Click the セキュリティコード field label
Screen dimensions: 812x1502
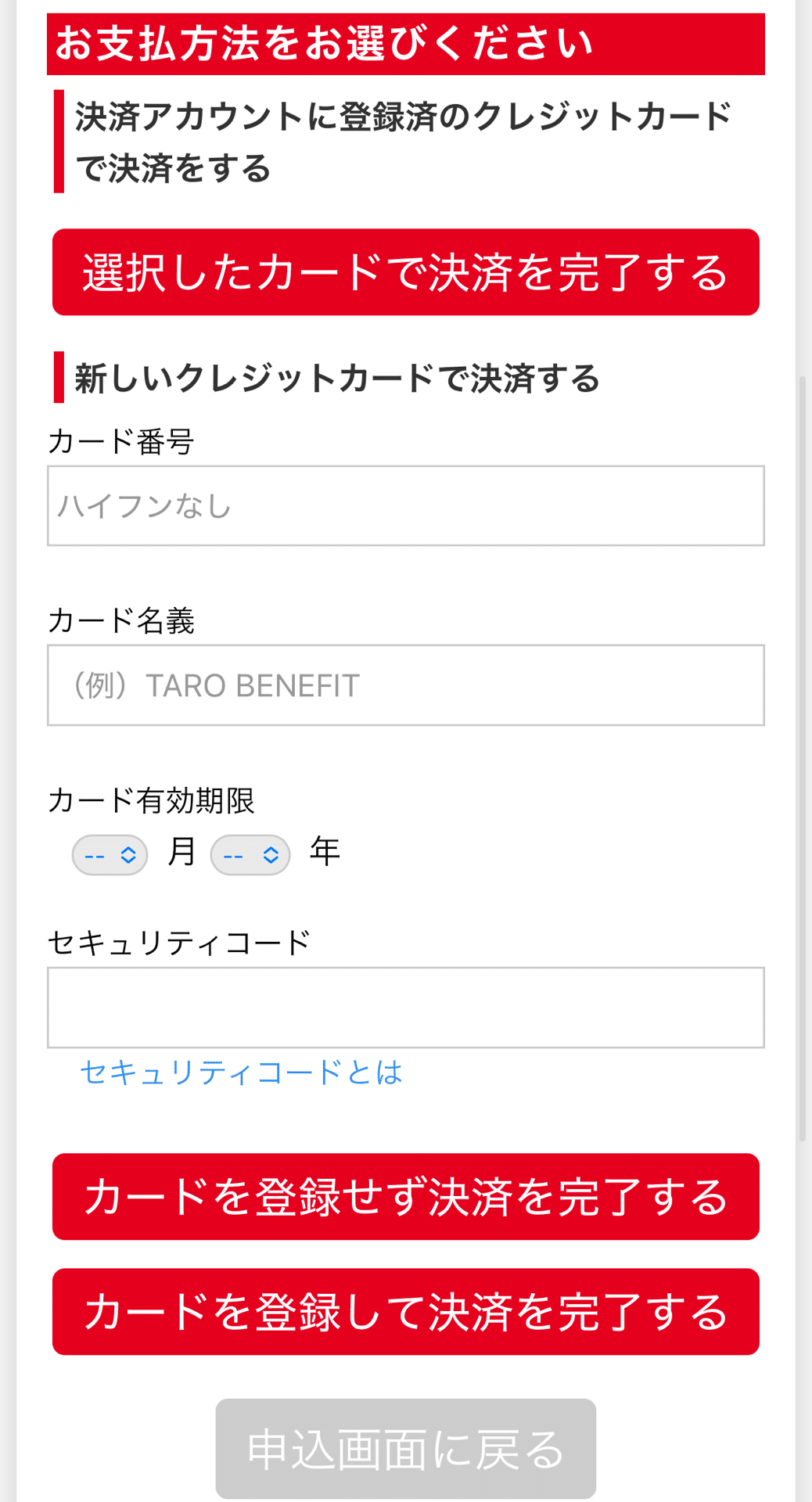(179, 943)
